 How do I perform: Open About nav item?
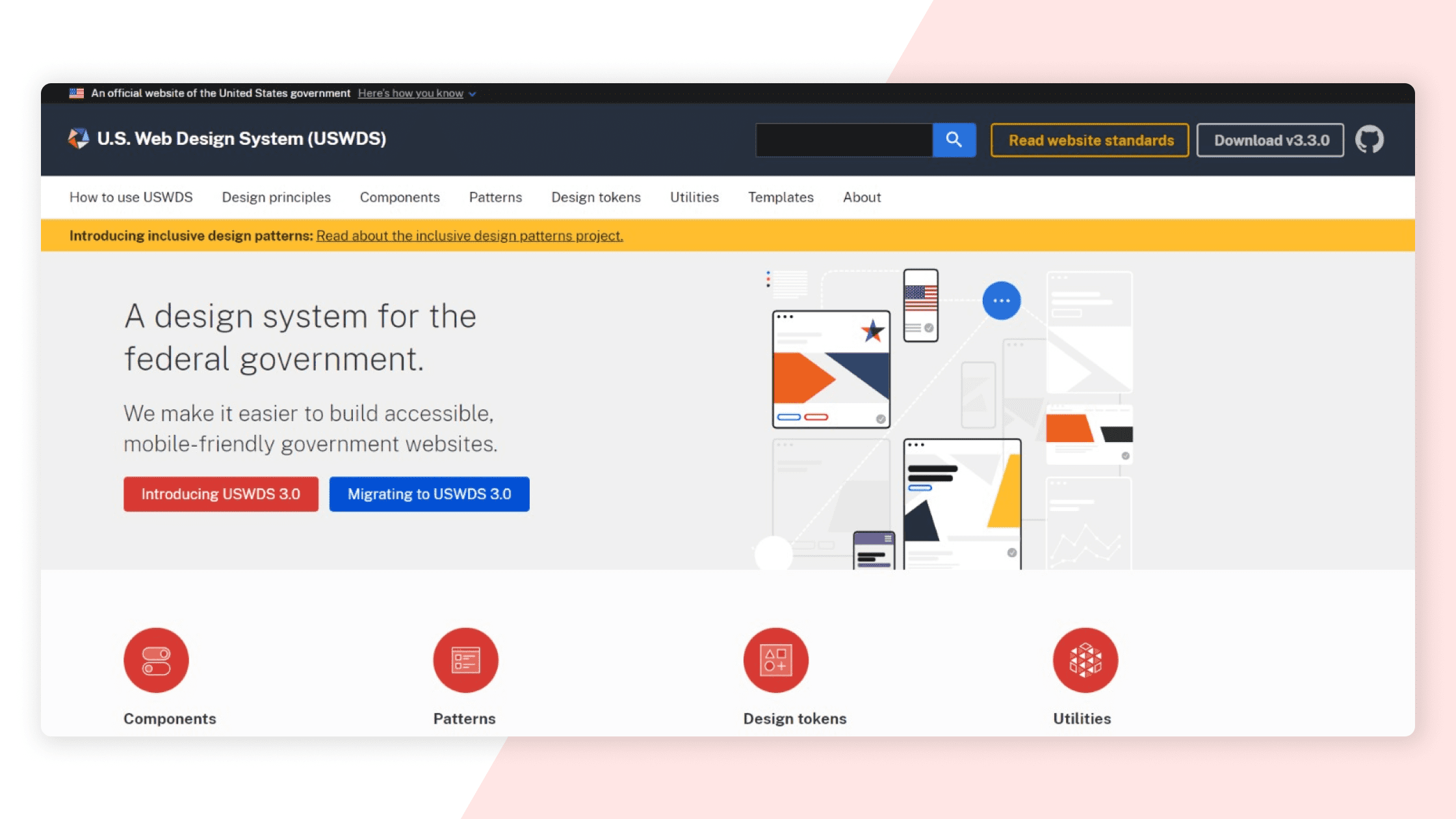click(862, 197)
